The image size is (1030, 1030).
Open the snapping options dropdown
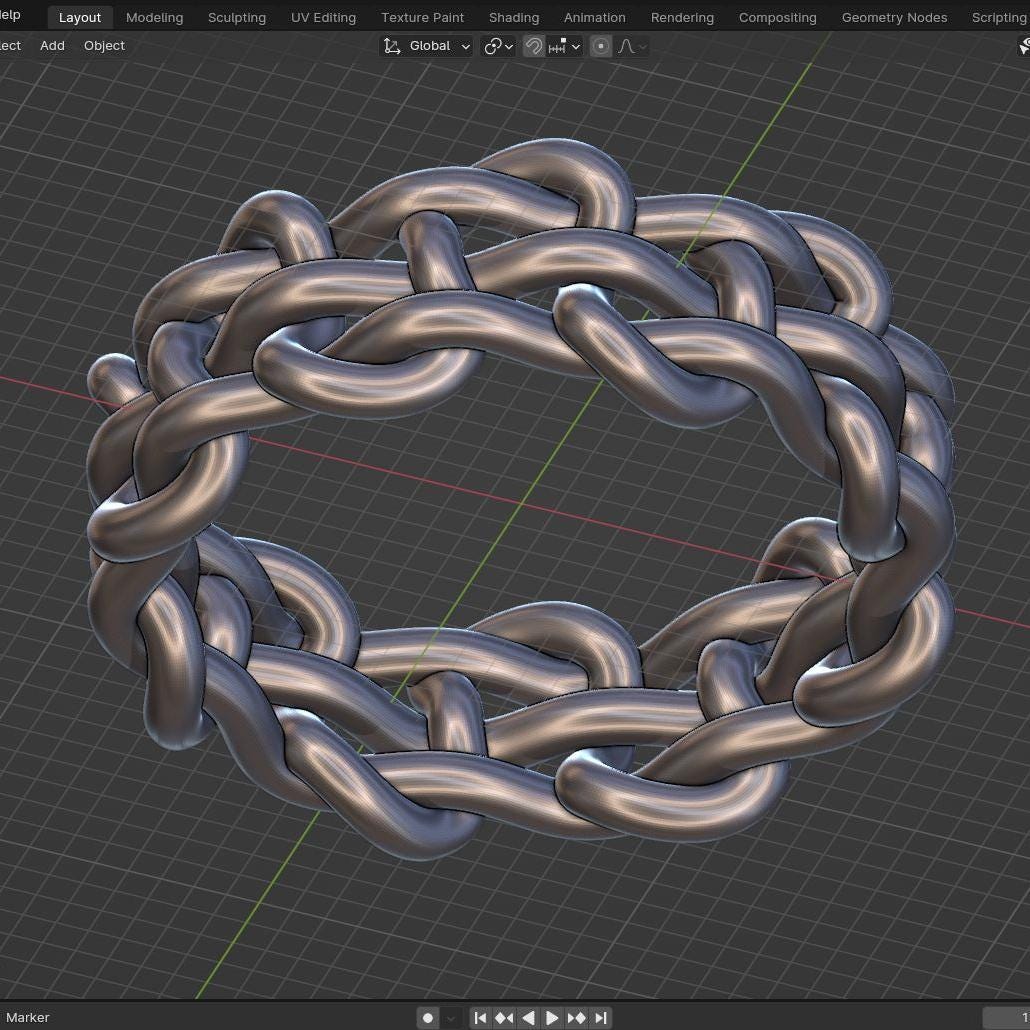[565, 46]
